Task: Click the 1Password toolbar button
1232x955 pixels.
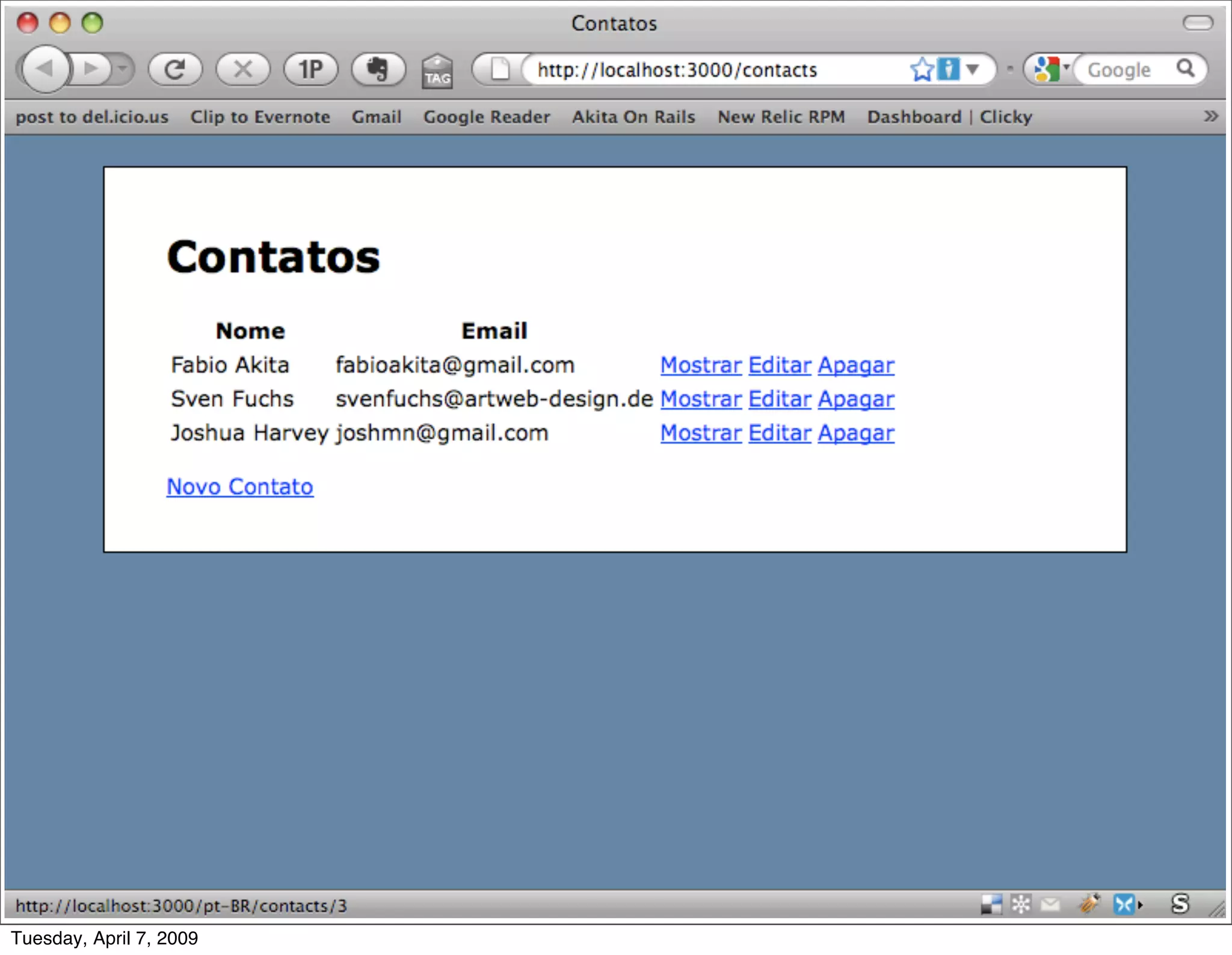Action: pyautogui.click(x=310, y=69)
